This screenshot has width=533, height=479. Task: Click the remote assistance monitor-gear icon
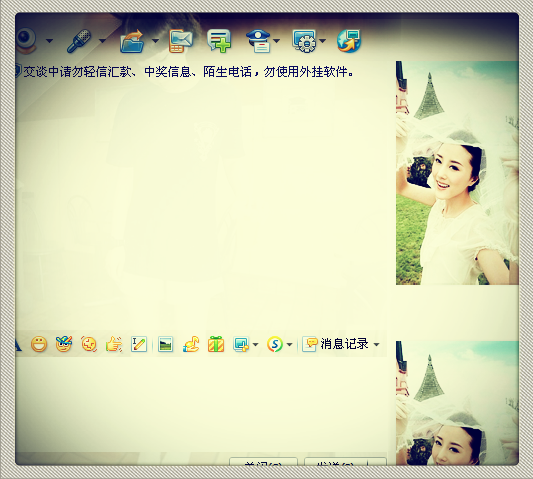click(304, 41)
